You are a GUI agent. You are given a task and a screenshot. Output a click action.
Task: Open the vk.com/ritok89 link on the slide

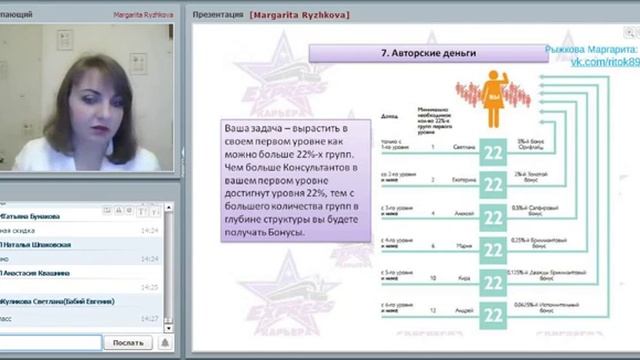(605, 62)
